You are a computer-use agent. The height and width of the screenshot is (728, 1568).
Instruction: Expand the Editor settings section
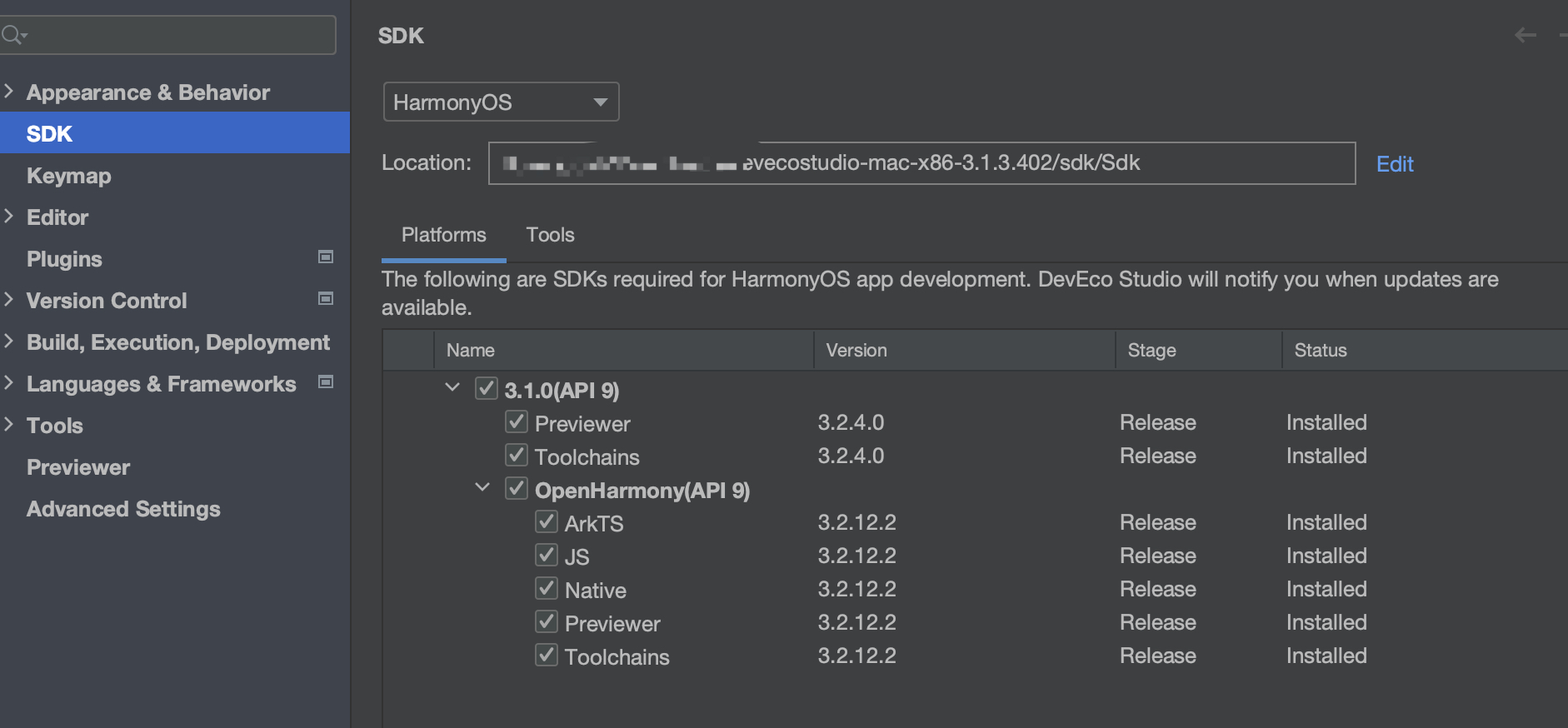[9, 216]
